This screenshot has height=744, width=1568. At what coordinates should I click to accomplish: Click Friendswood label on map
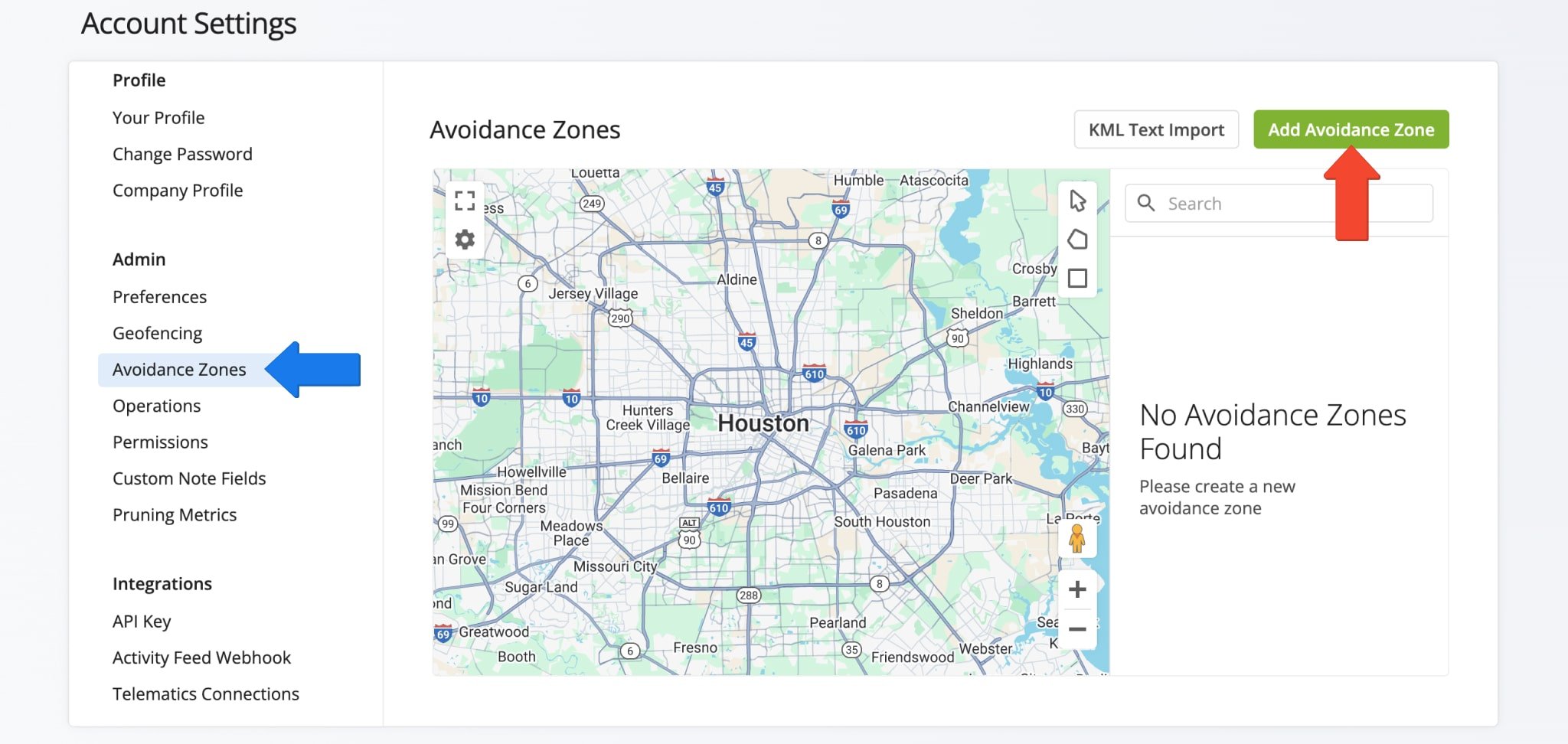pyautogui.click(x=913, y=657)
